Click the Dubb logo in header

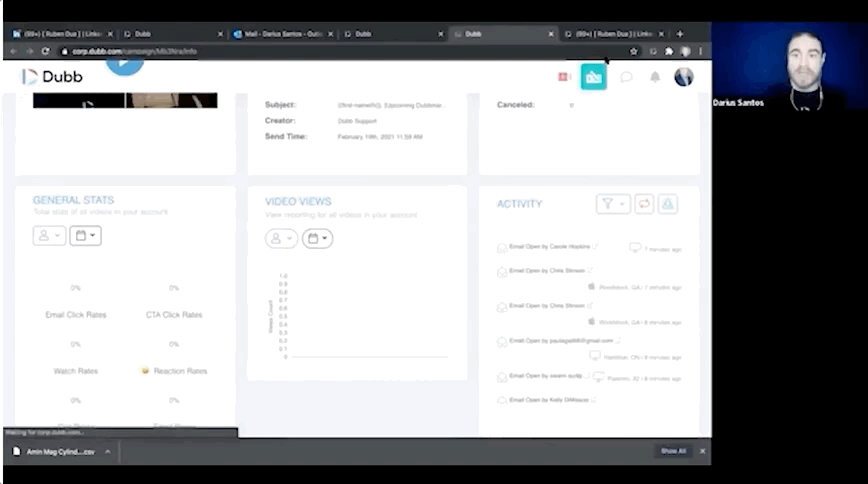pyautogui.click(x=52, y=76)
